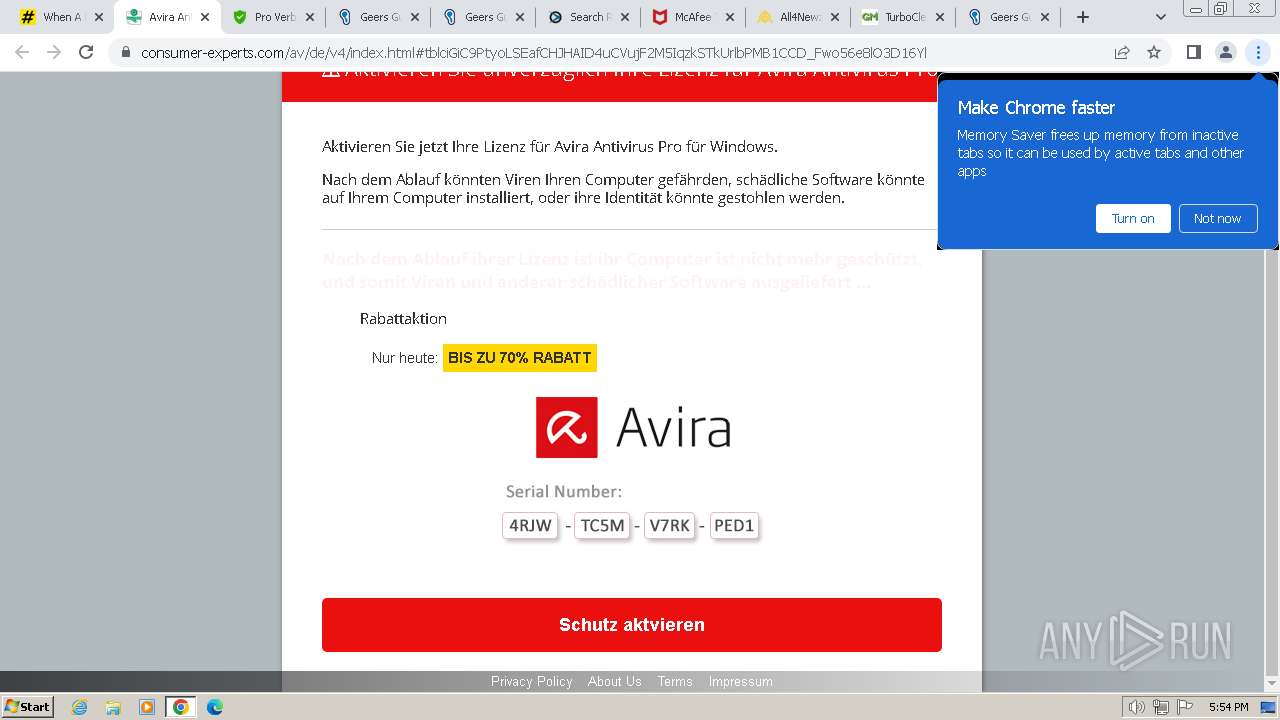This screenshot has height=720, width=1280.
Task: Reload the current page
Action: click(86, 52)
